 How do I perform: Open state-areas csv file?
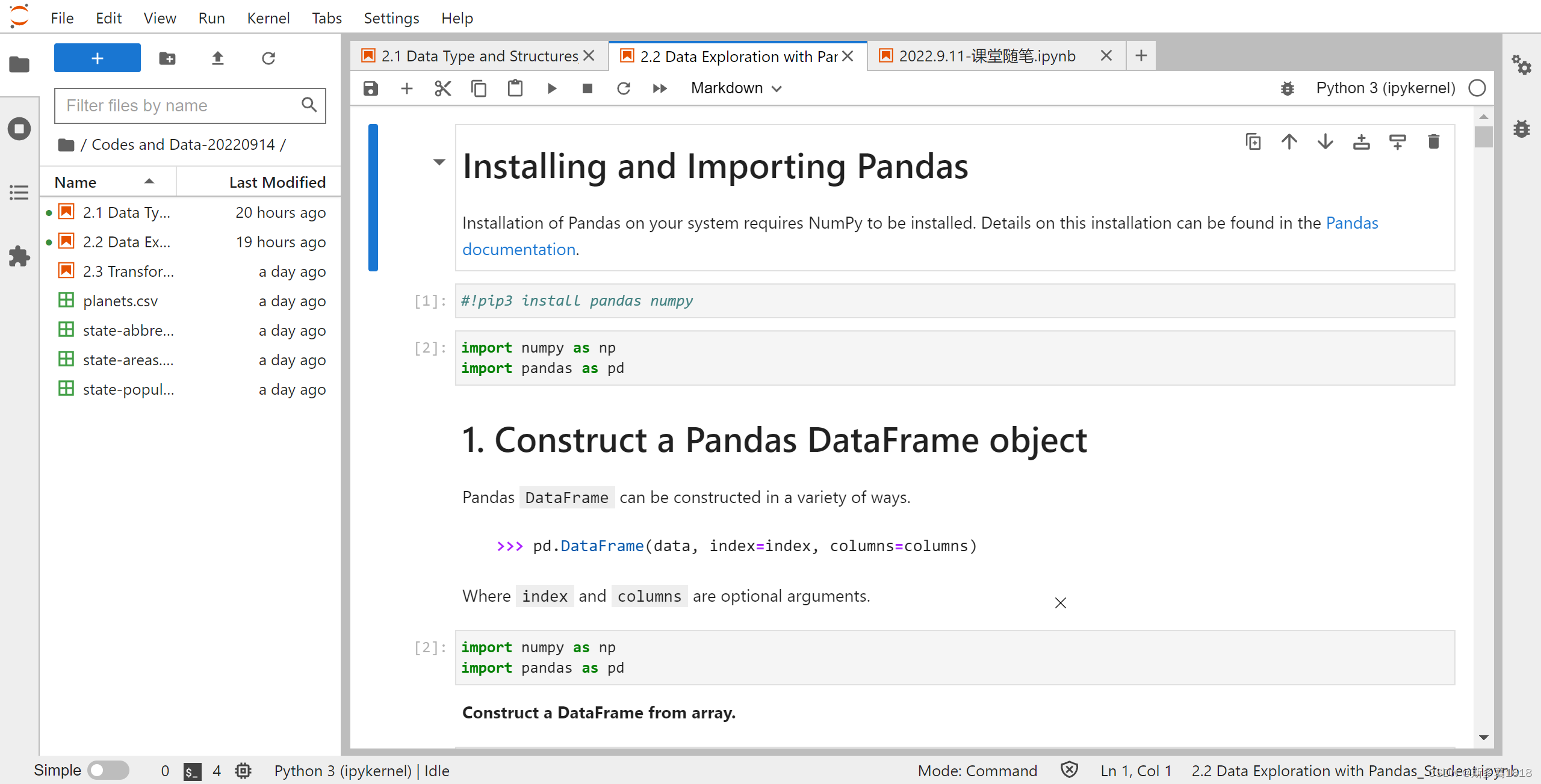point(190,360)
